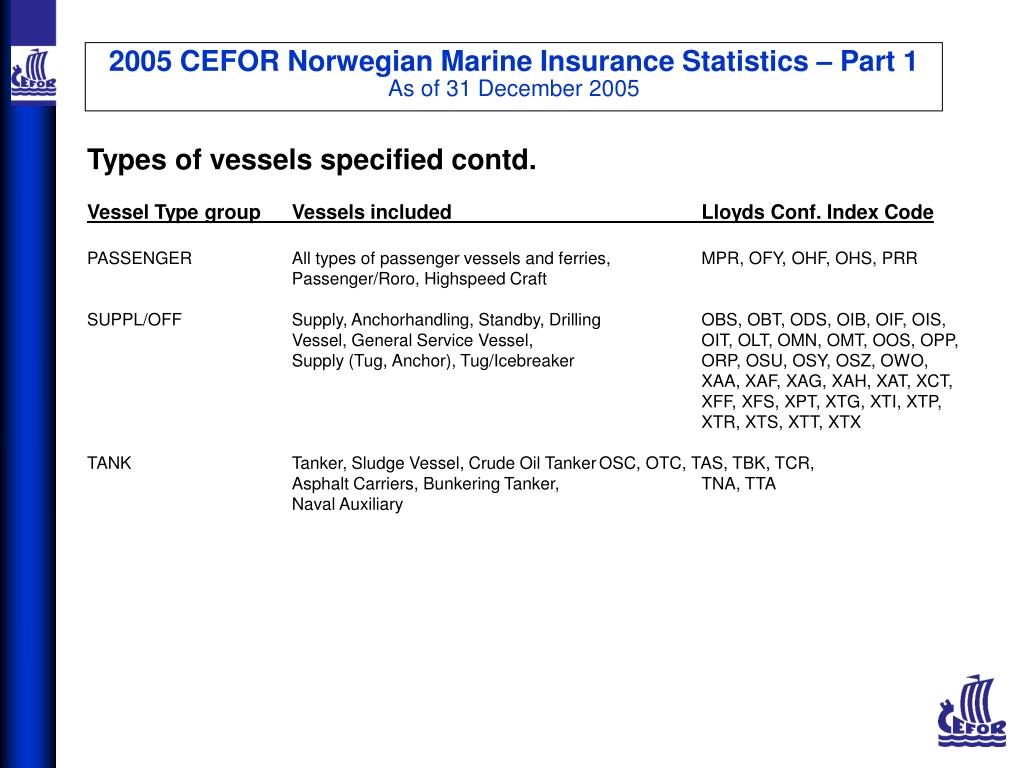Click the 'XTR, XTS, XTT, XTX' code line

(x=781, y=423)
